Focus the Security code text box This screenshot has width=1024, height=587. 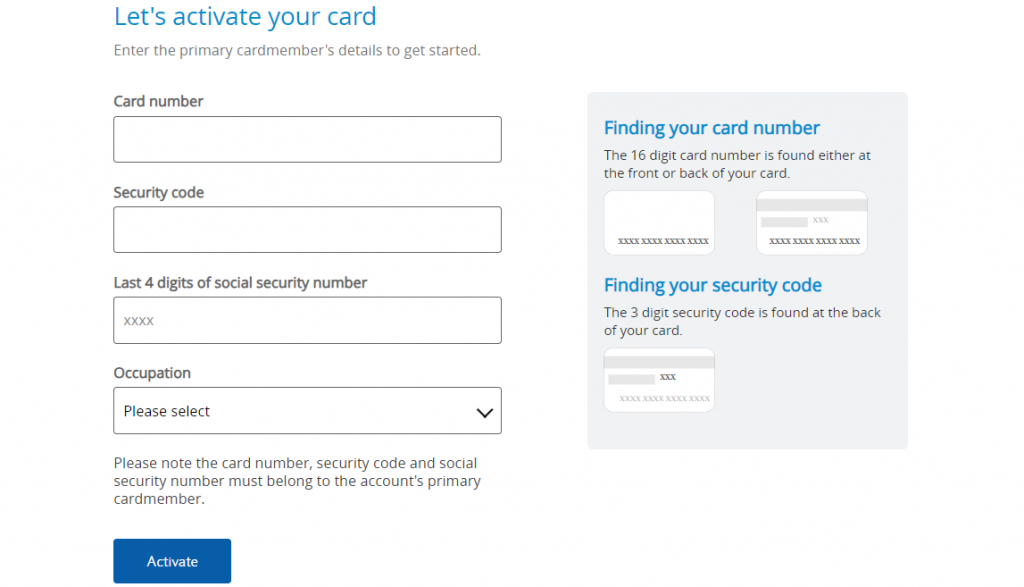click(307, 230)
